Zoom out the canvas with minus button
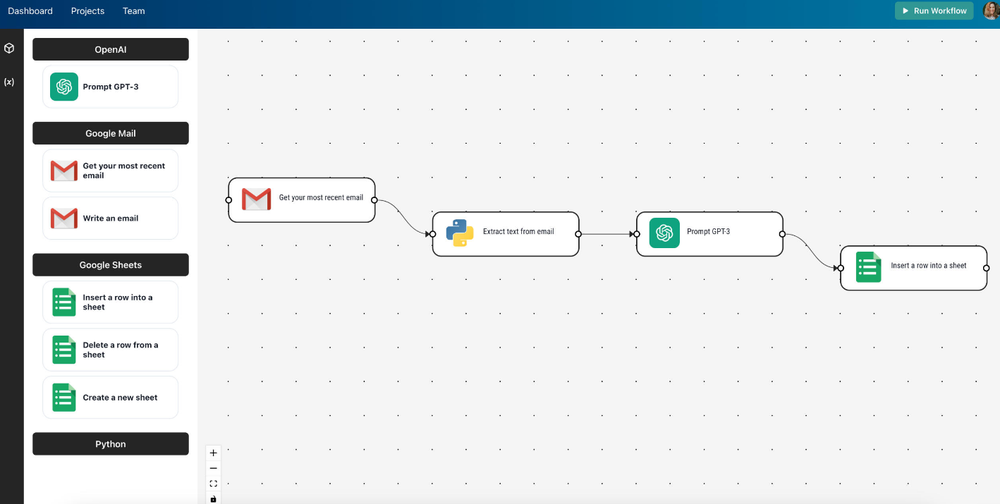 pos(213,468)
